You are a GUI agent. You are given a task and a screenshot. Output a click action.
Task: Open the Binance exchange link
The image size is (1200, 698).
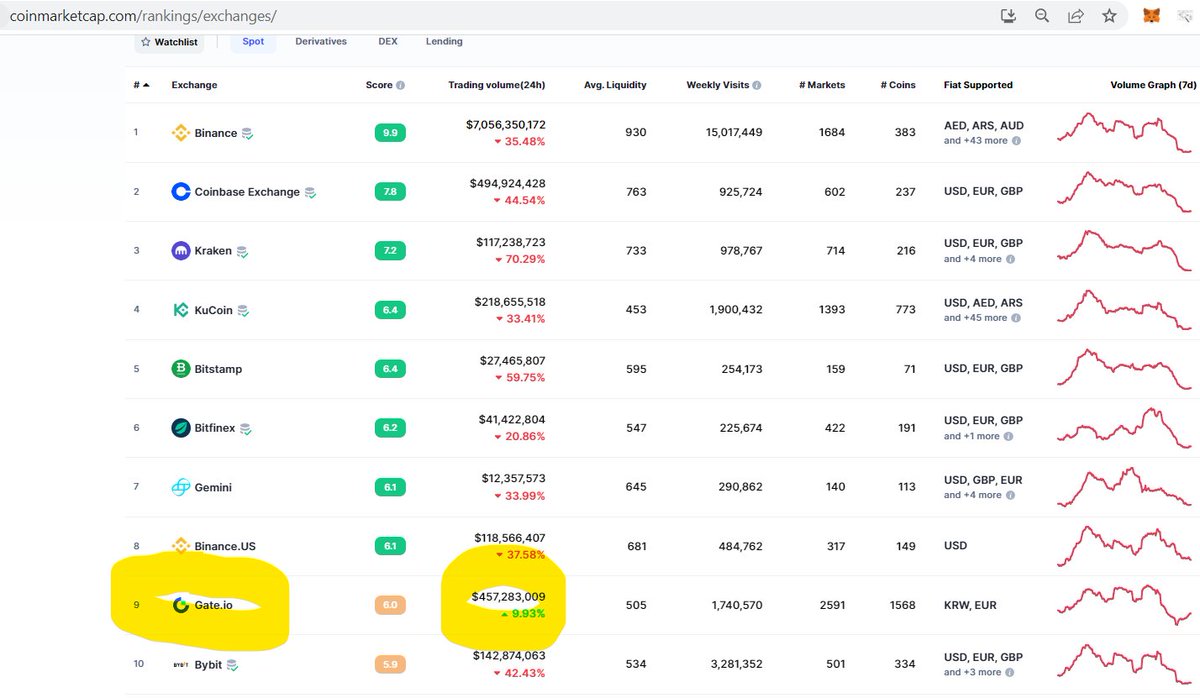point(216,133)
